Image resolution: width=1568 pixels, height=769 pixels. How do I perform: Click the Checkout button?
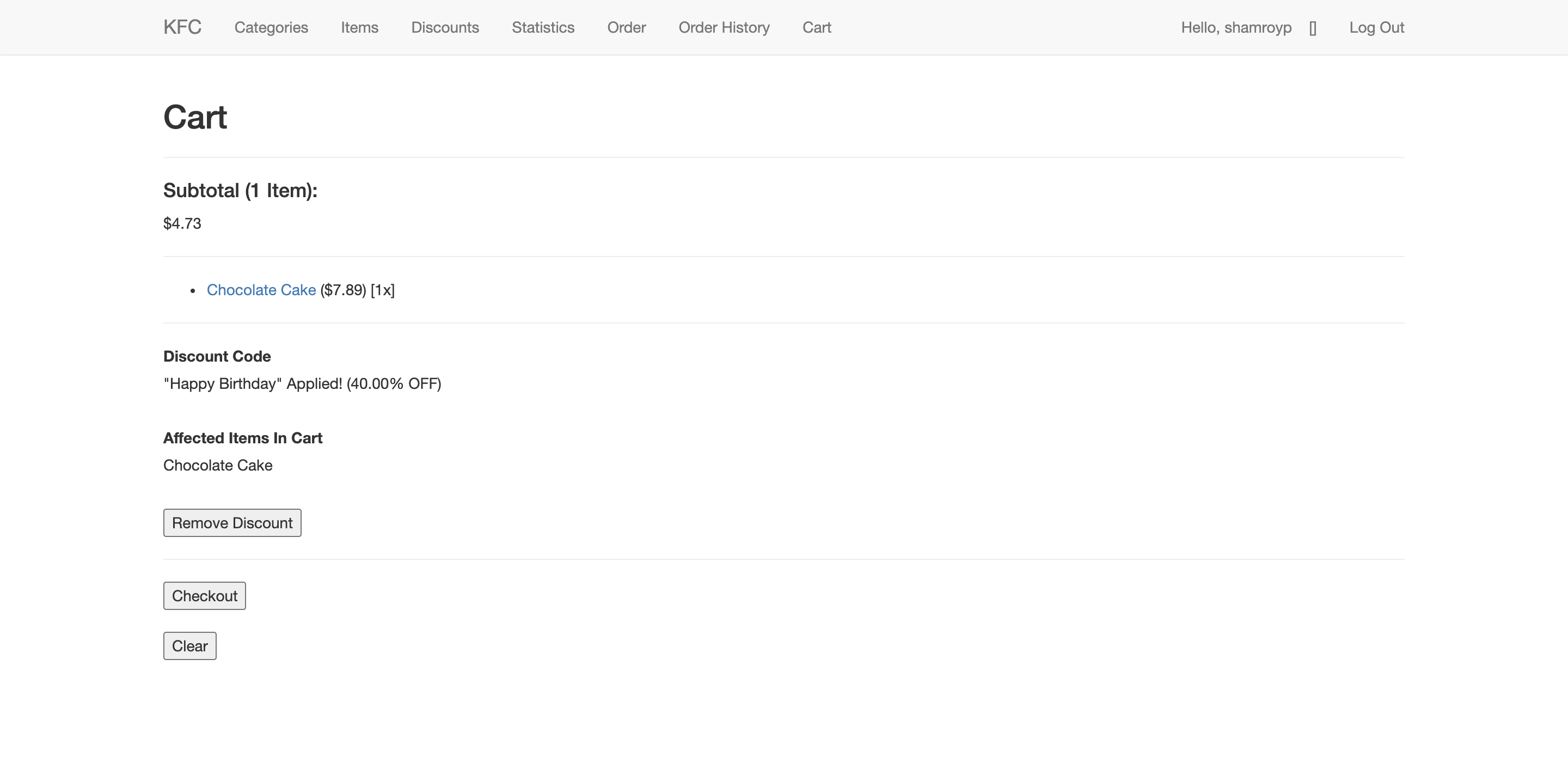205,595
